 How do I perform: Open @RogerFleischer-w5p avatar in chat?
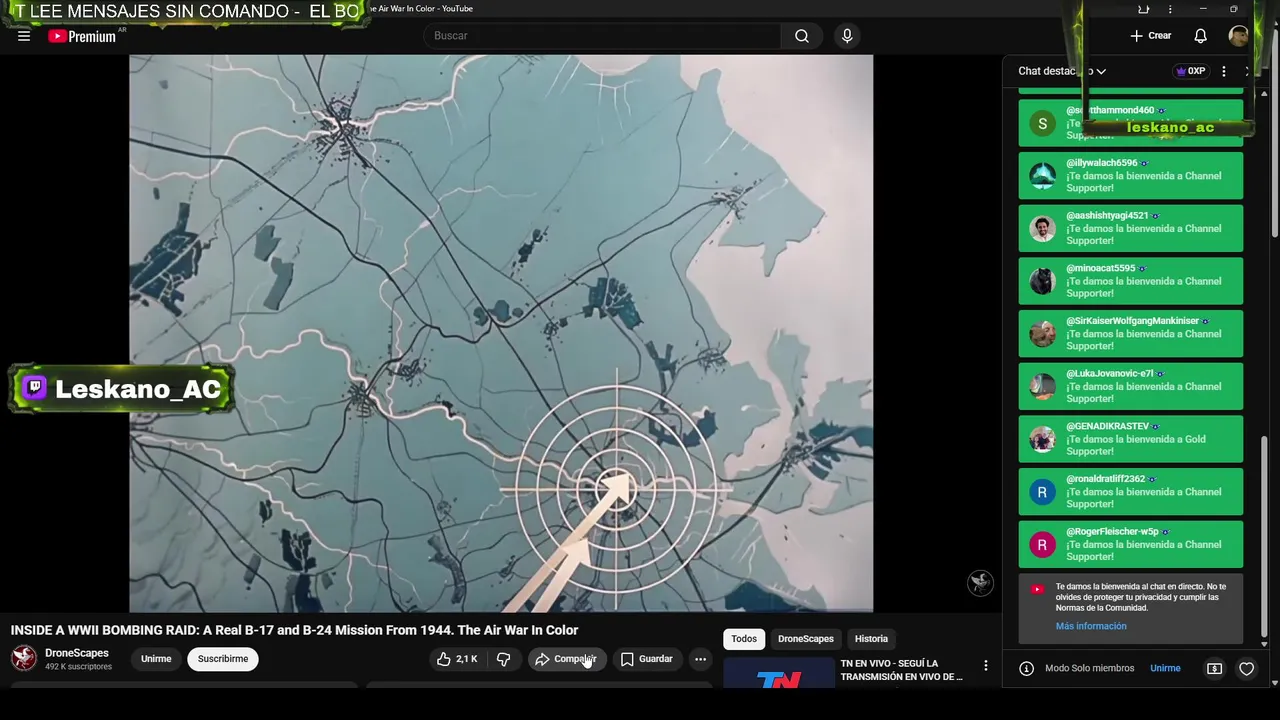1042,545
